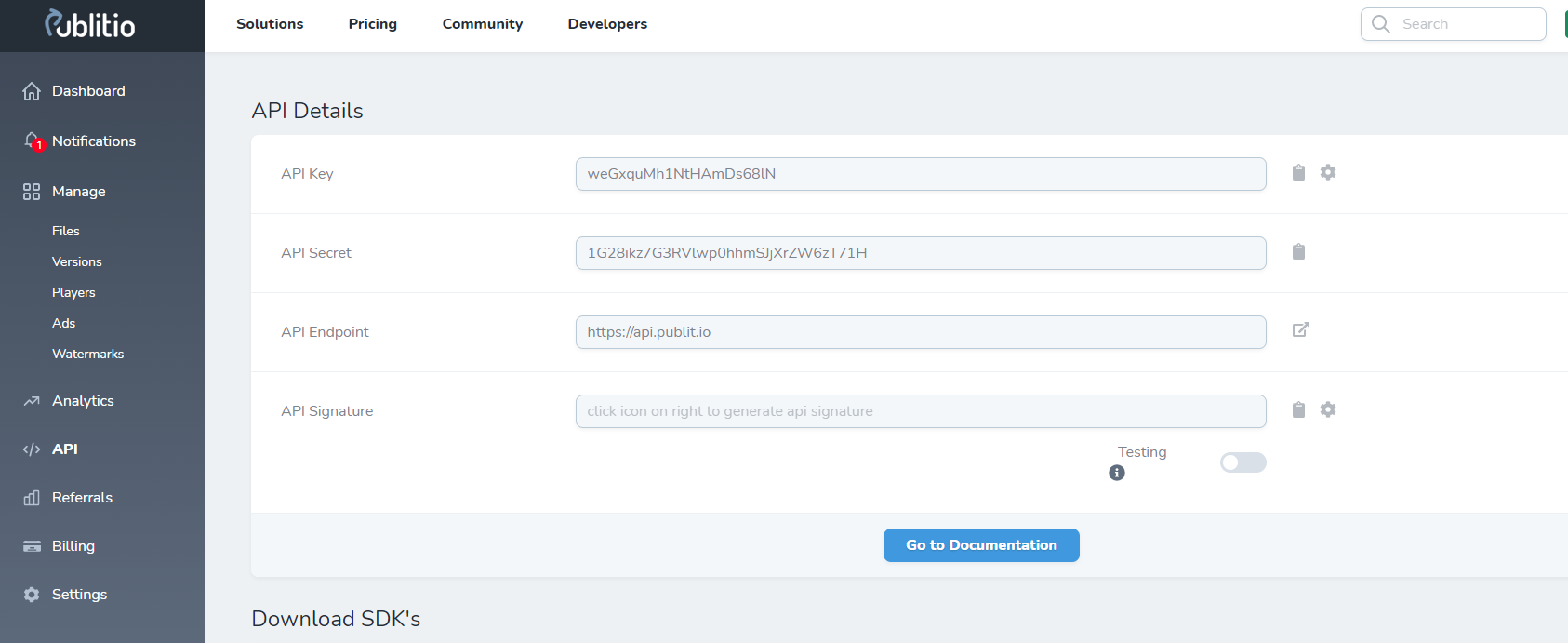Select API in the sidebar
The image size is (1568, 643).
(x=65, y=449)
